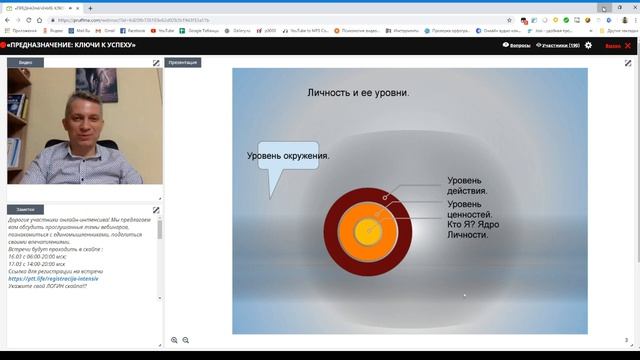Click the presenter video feed
The width and height of the screenshot is (640, 360).
click(85, 126)
